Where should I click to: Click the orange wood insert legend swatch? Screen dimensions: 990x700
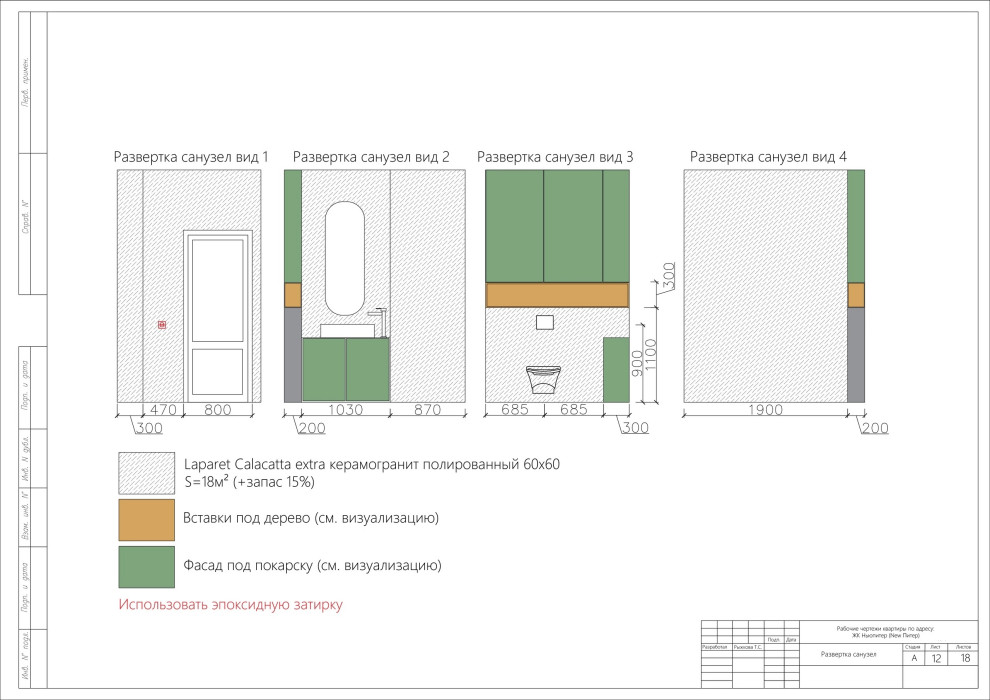click(x=146, y=518)
